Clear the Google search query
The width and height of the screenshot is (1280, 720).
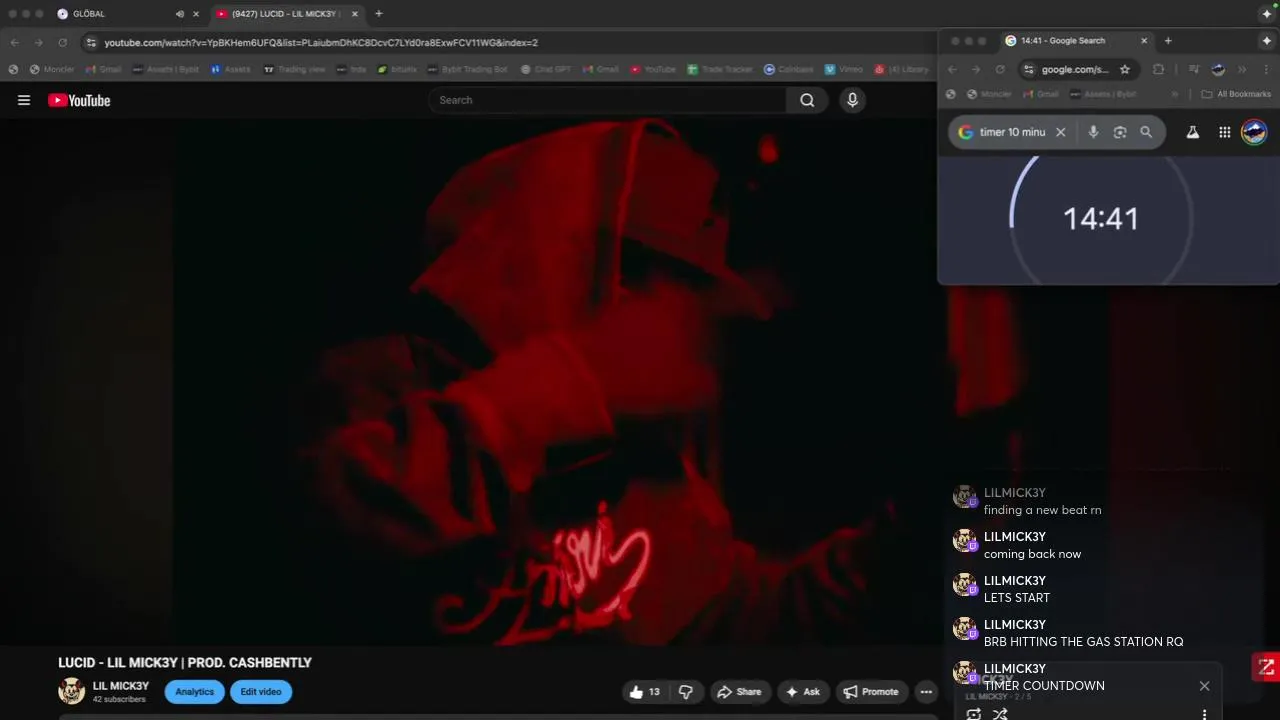tap(1061, 132)
